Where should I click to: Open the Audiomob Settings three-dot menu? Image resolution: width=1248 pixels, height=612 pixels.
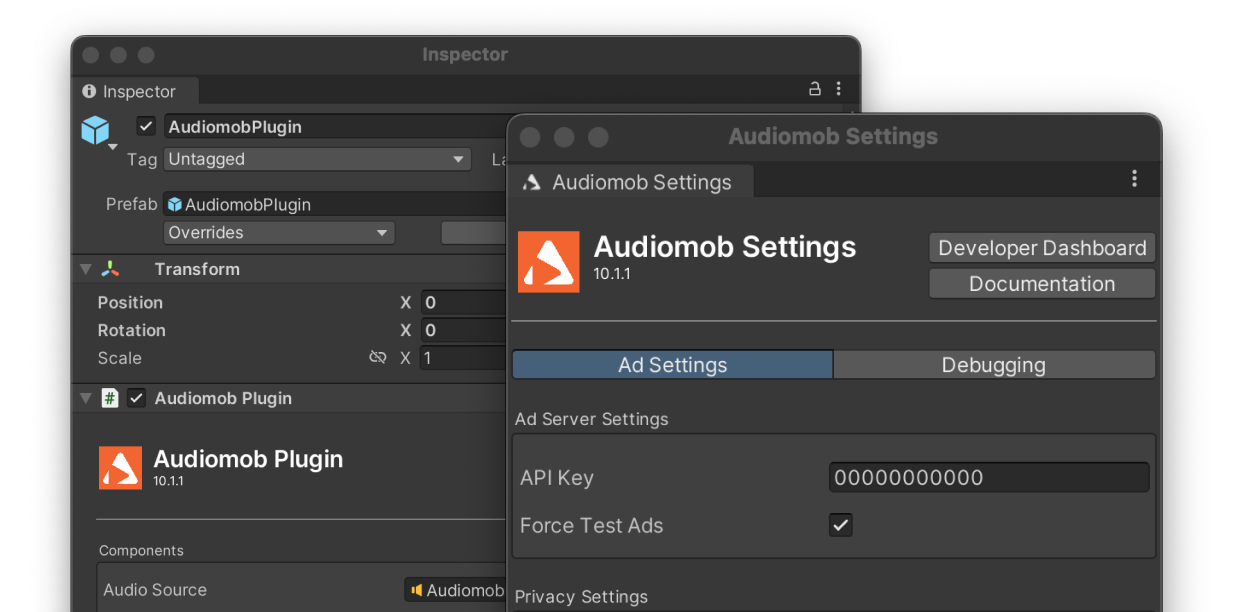[x=1134, y=179]
